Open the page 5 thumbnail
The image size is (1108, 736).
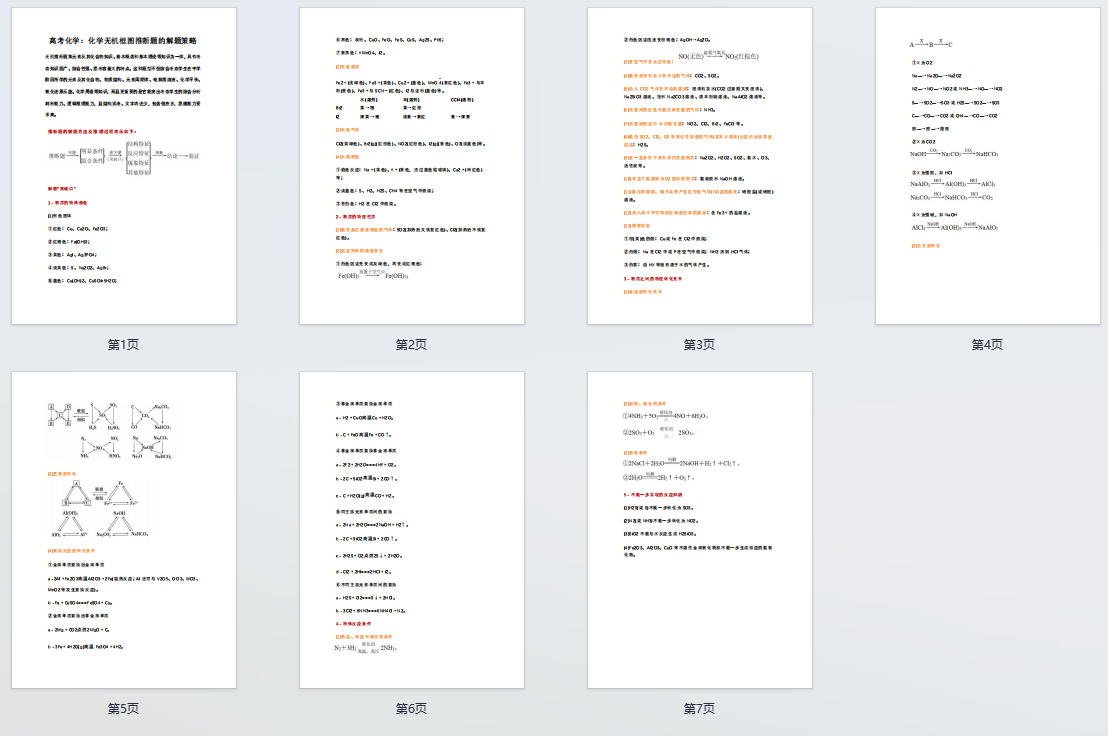[124, 530]
